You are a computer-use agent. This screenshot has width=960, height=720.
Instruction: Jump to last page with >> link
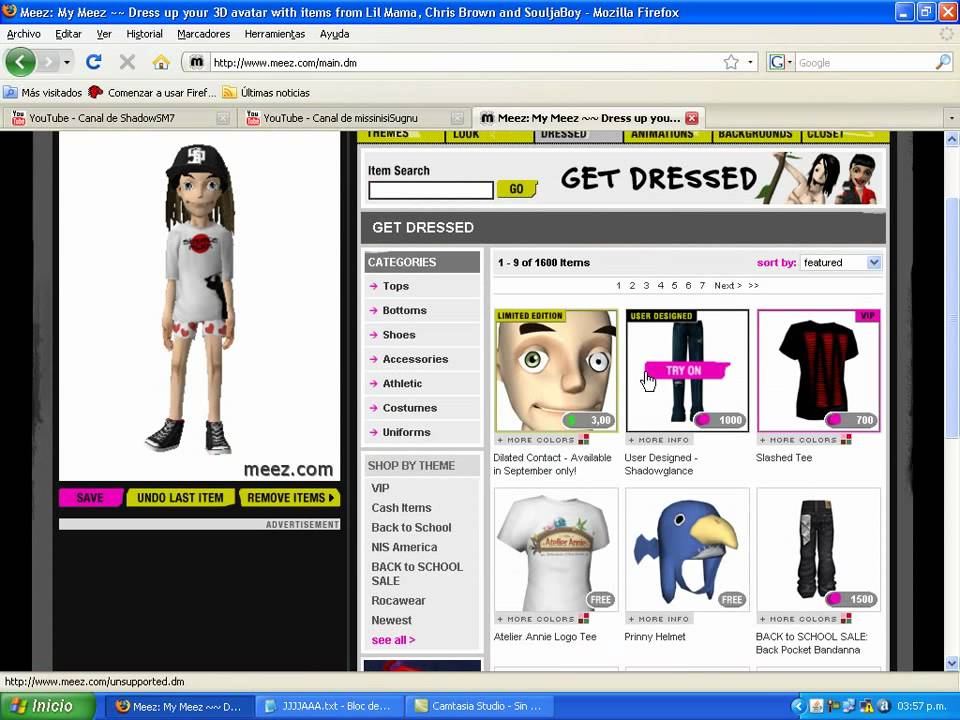point(753,285)
